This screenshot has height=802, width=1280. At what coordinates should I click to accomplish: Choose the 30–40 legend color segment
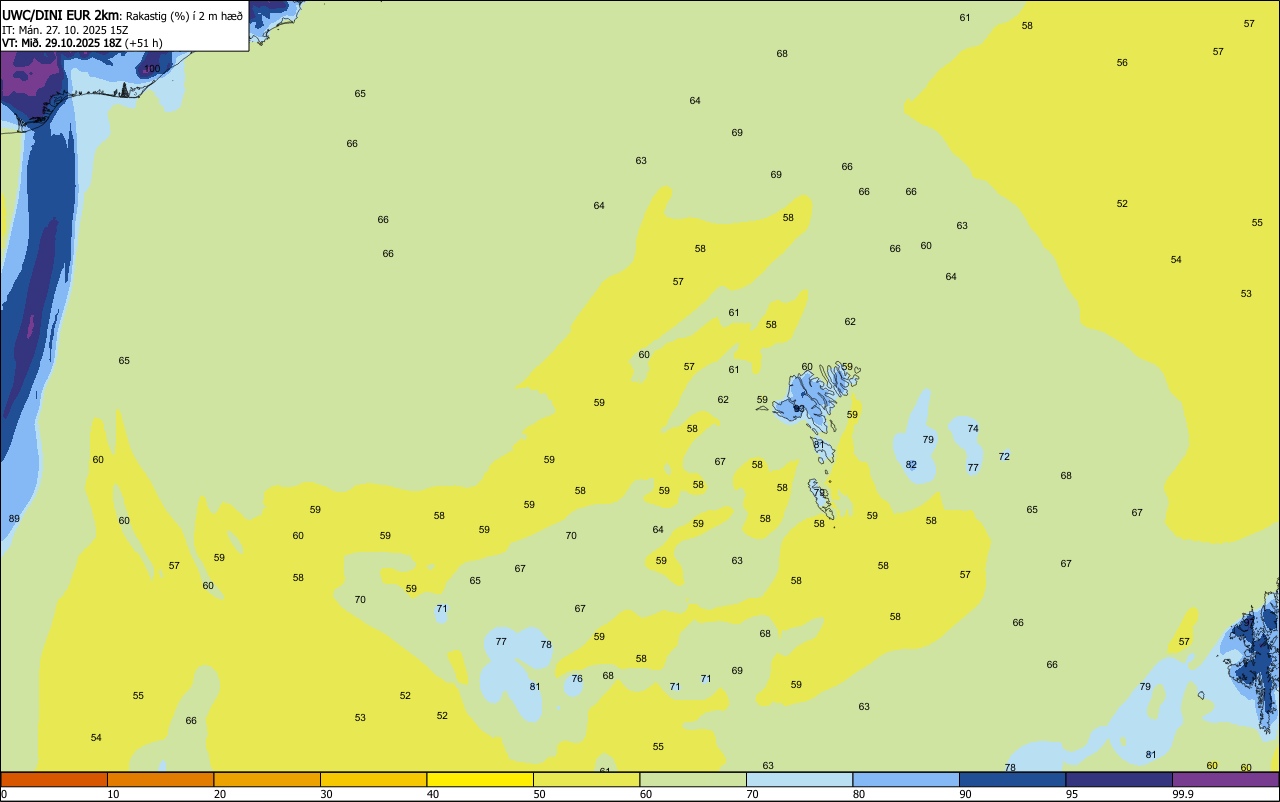(x=373, y=779)
